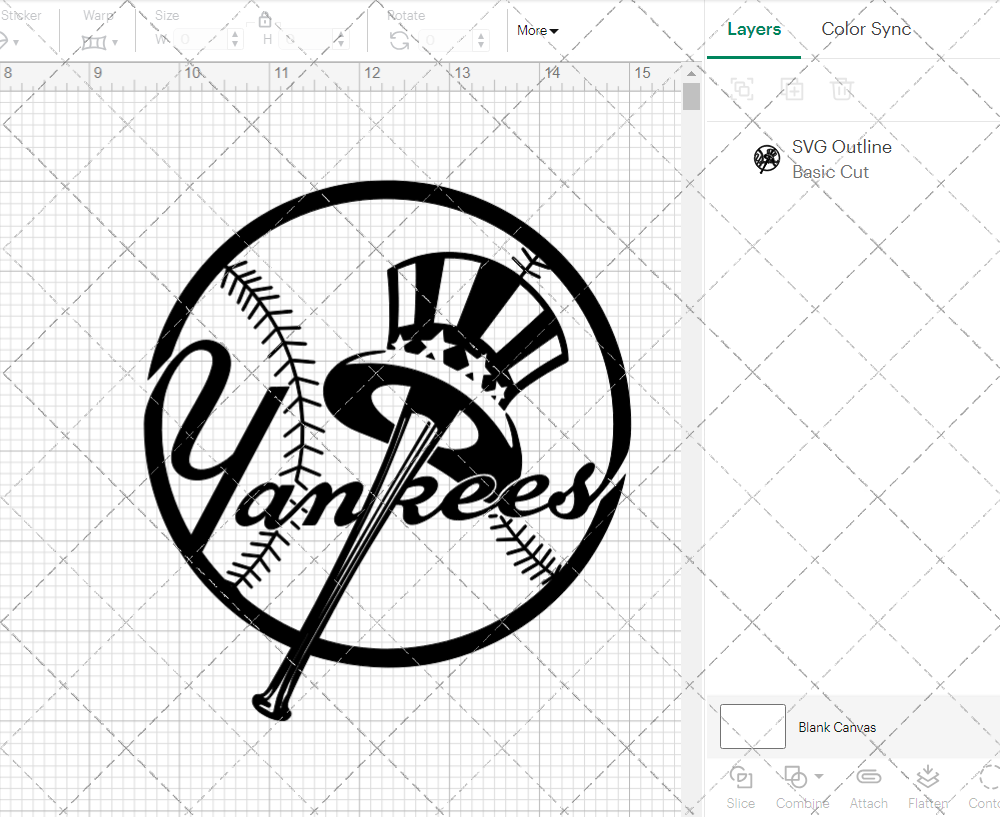
Task: Expand the Combine dropdown arrow
Action: pos(819,777)
